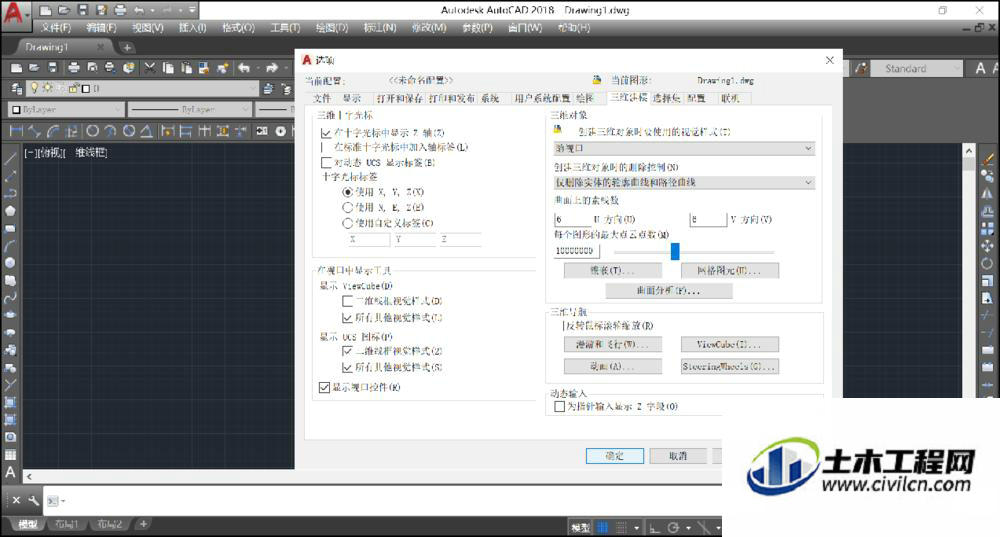
Task: Switch to the Open and Save tab in Options
Action: (400, 98)
